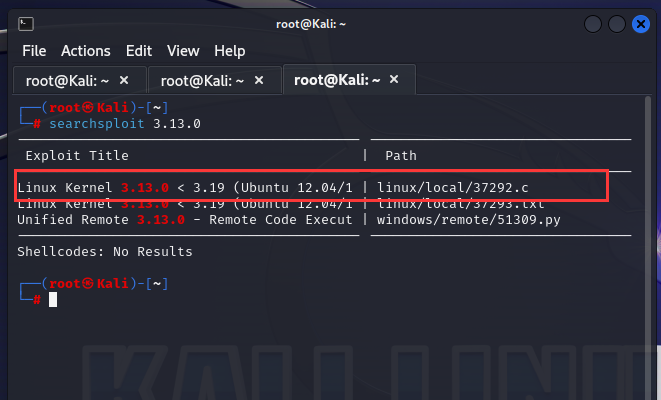Image resolution: width=661 pixels, height=400 pixels.
Task: Open the Actions menu
Action: (x=86, y=51)
